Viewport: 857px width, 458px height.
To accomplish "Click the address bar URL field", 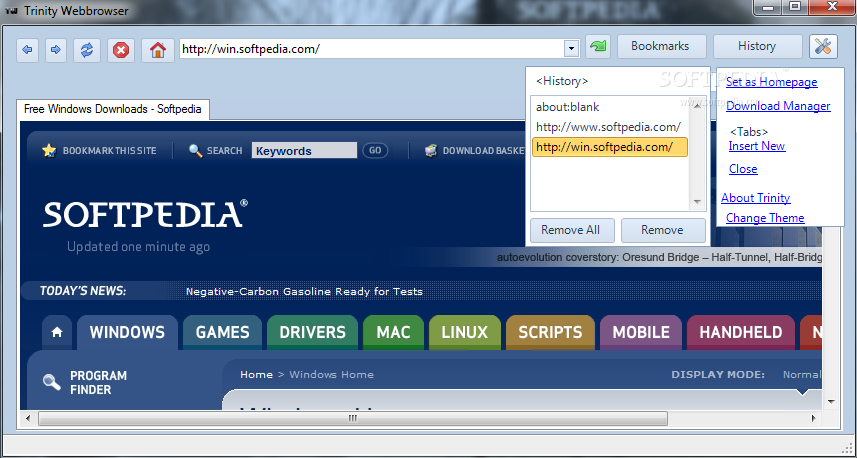I will [x=372, y=49].
